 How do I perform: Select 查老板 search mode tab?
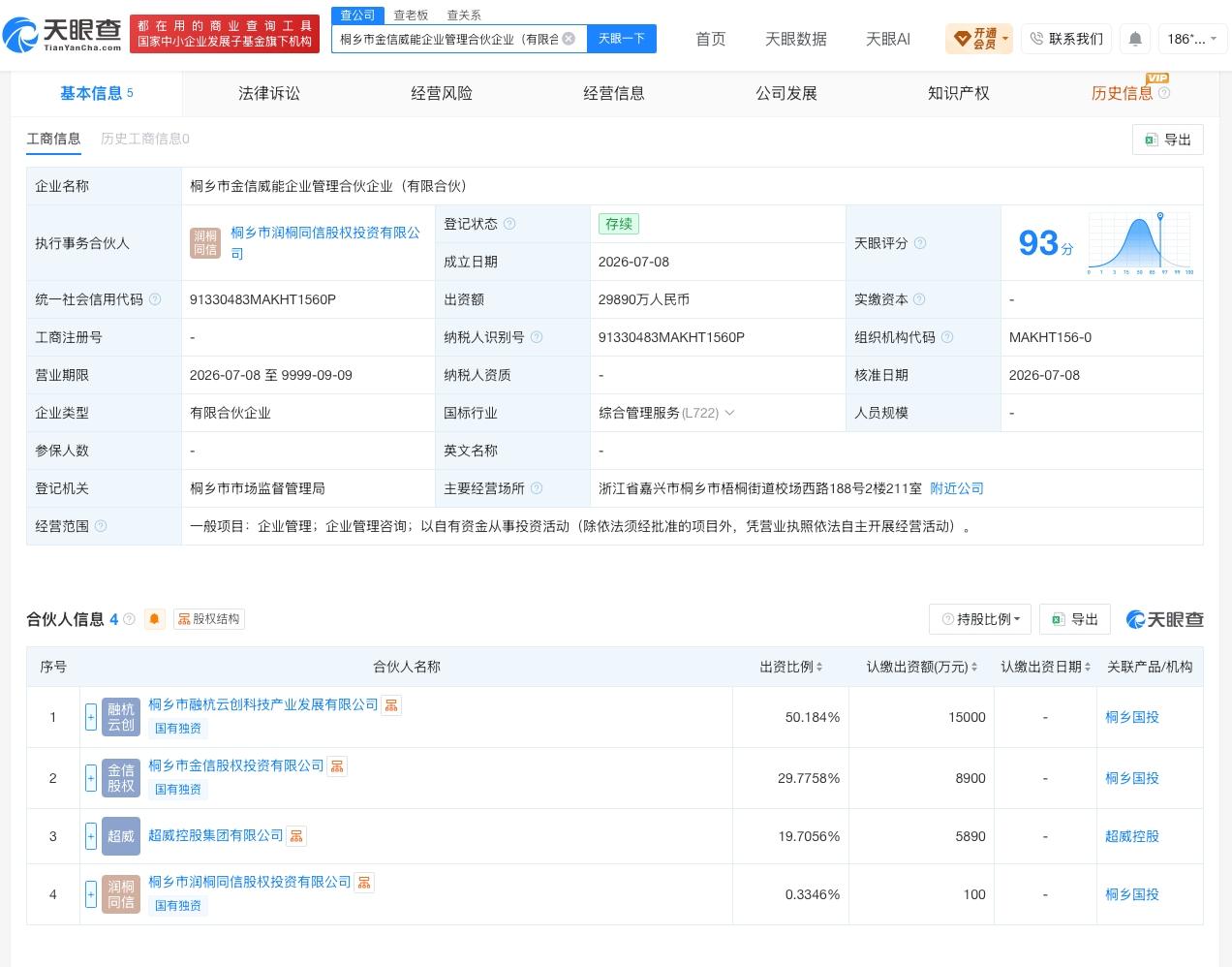pyautogui.click(x=411, y=15)
